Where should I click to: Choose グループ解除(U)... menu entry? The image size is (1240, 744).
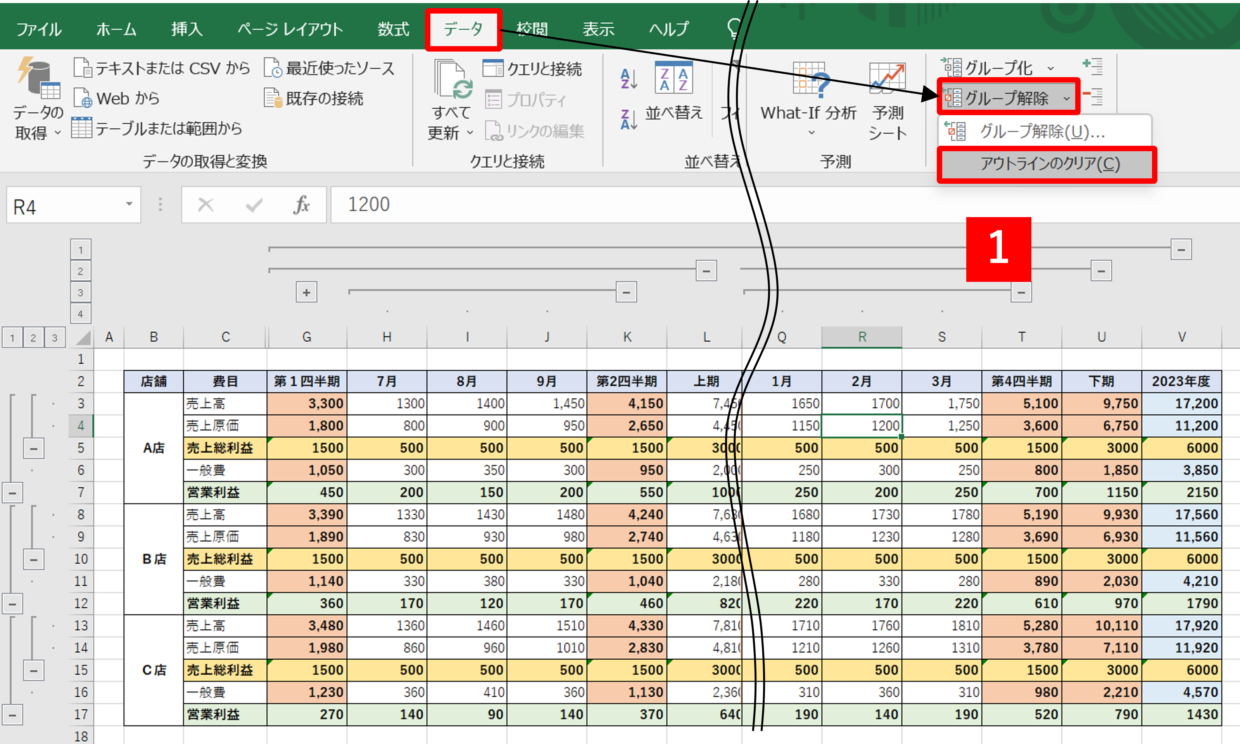click(x=1041, y=131)
